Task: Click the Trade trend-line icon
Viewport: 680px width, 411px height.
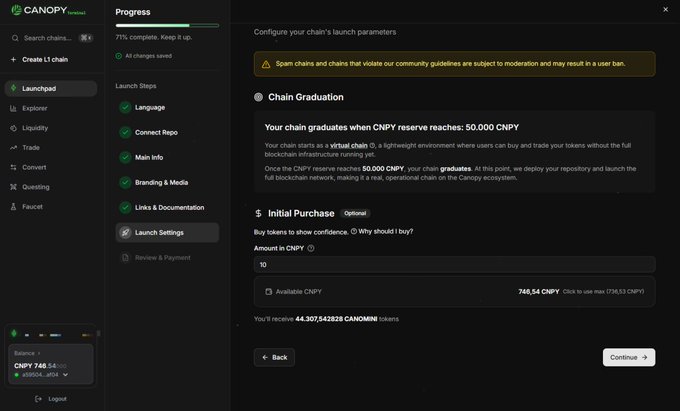Action: point(13,147)
